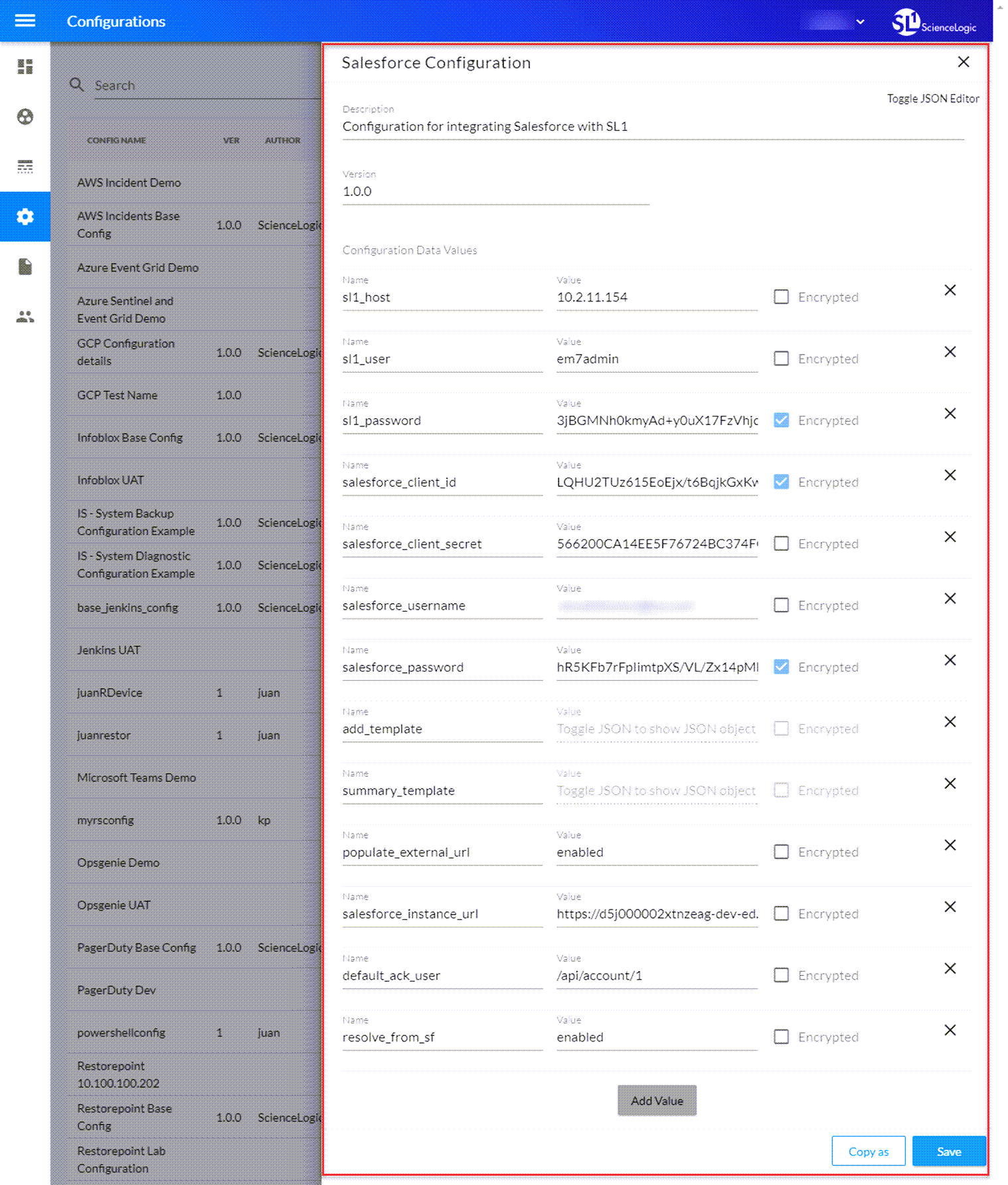Open the Copy as options
Screen dimensions: 1008x1185
pos(868,1151)
